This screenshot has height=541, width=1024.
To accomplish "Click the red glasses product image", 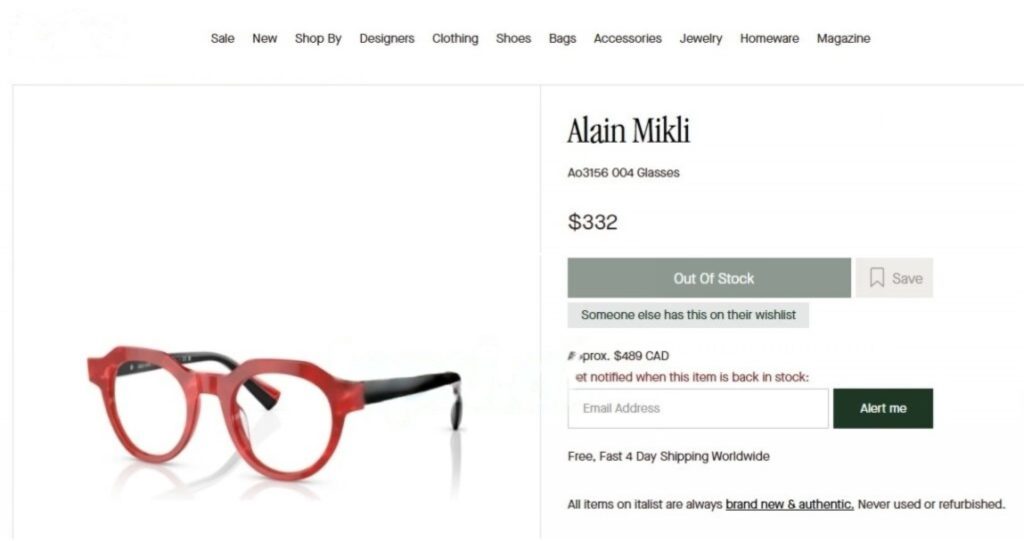I will (x=274, y=412).
